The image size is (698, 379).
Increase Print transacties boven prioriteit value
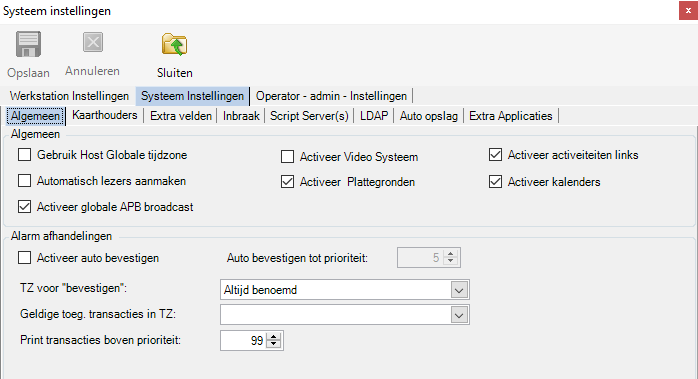[274, 337]
